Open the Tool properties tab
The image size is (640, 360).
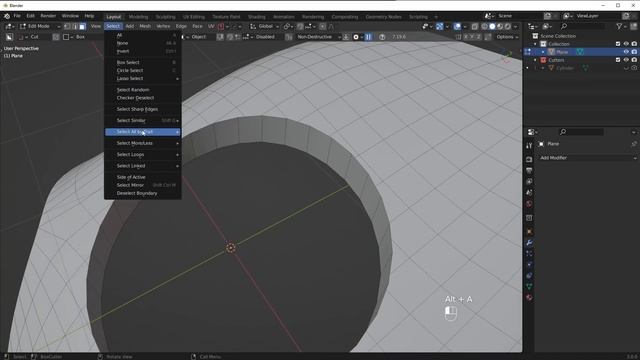[529, 145]
